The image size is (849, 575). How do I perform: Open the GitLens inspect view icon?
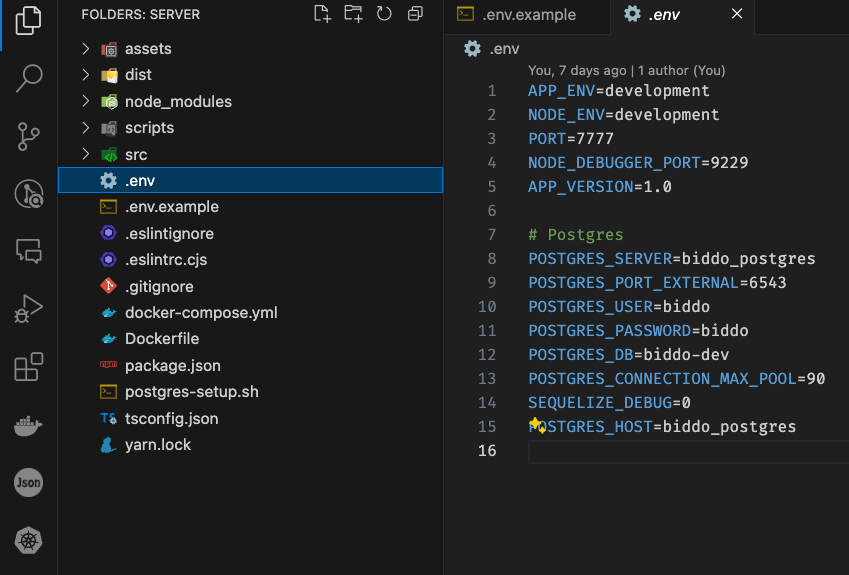click(x=28, y=194)
